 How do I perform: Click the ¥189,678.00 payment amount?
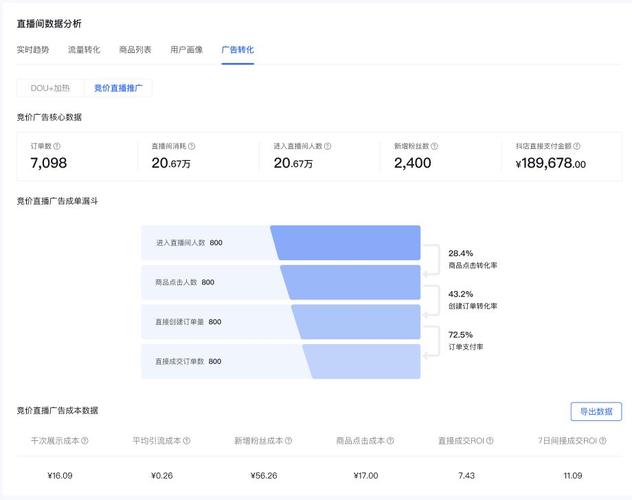pos(551,163)
